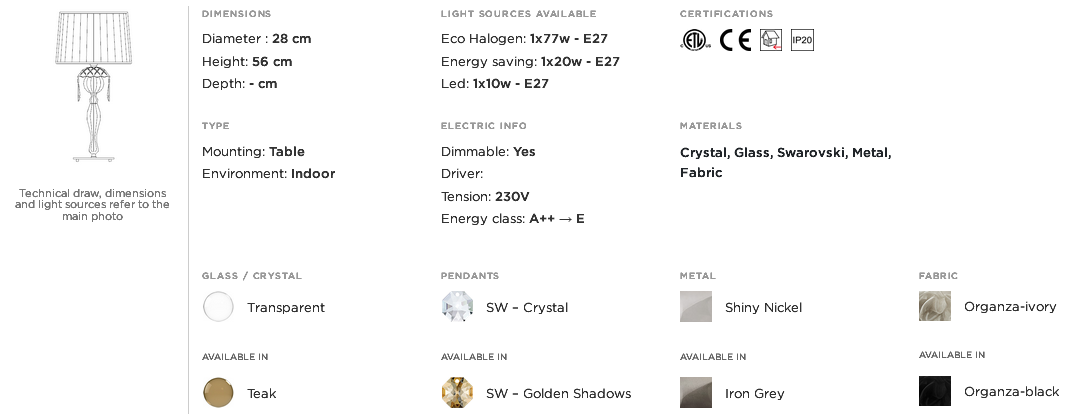Click the Organza-black label
This screenshot has width=1074, height=414.
[1012, 391]
